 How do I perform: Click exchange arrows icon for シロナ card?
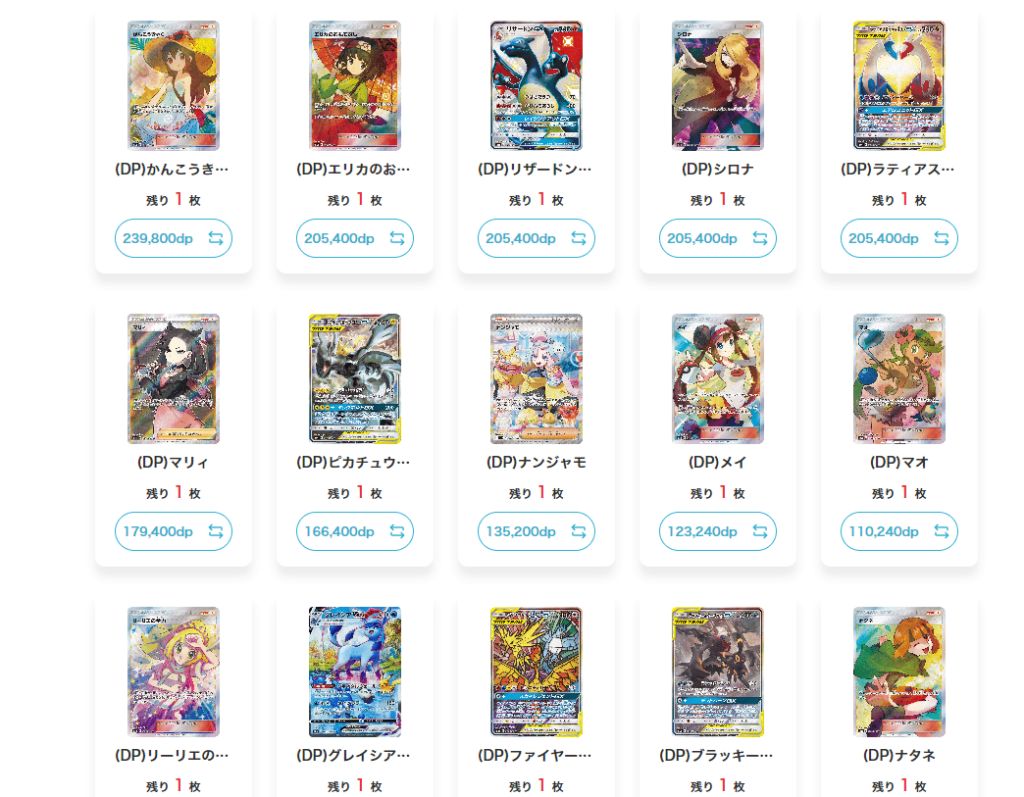point(760,238)
